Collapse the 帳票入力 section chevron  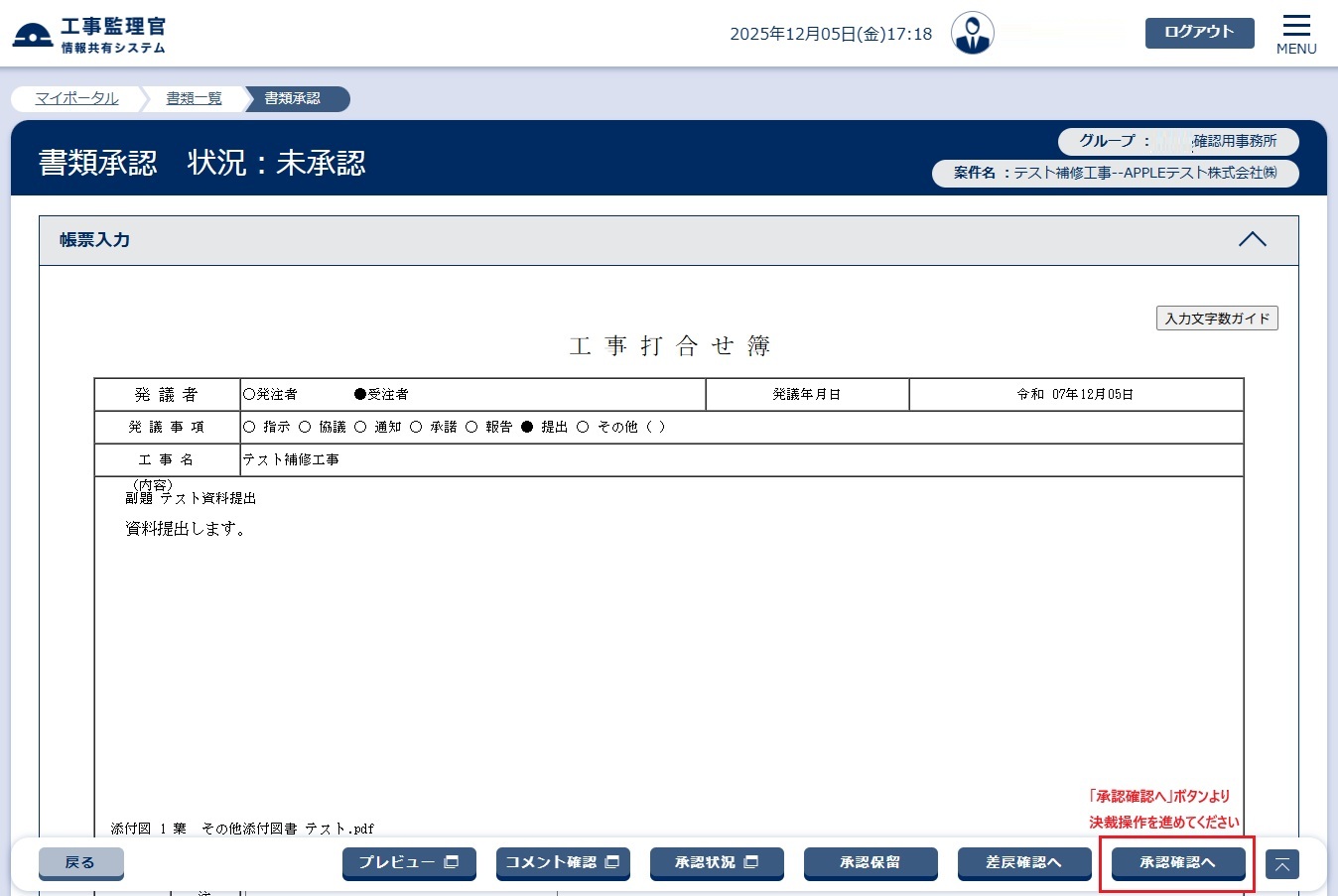coord(1252,240)
